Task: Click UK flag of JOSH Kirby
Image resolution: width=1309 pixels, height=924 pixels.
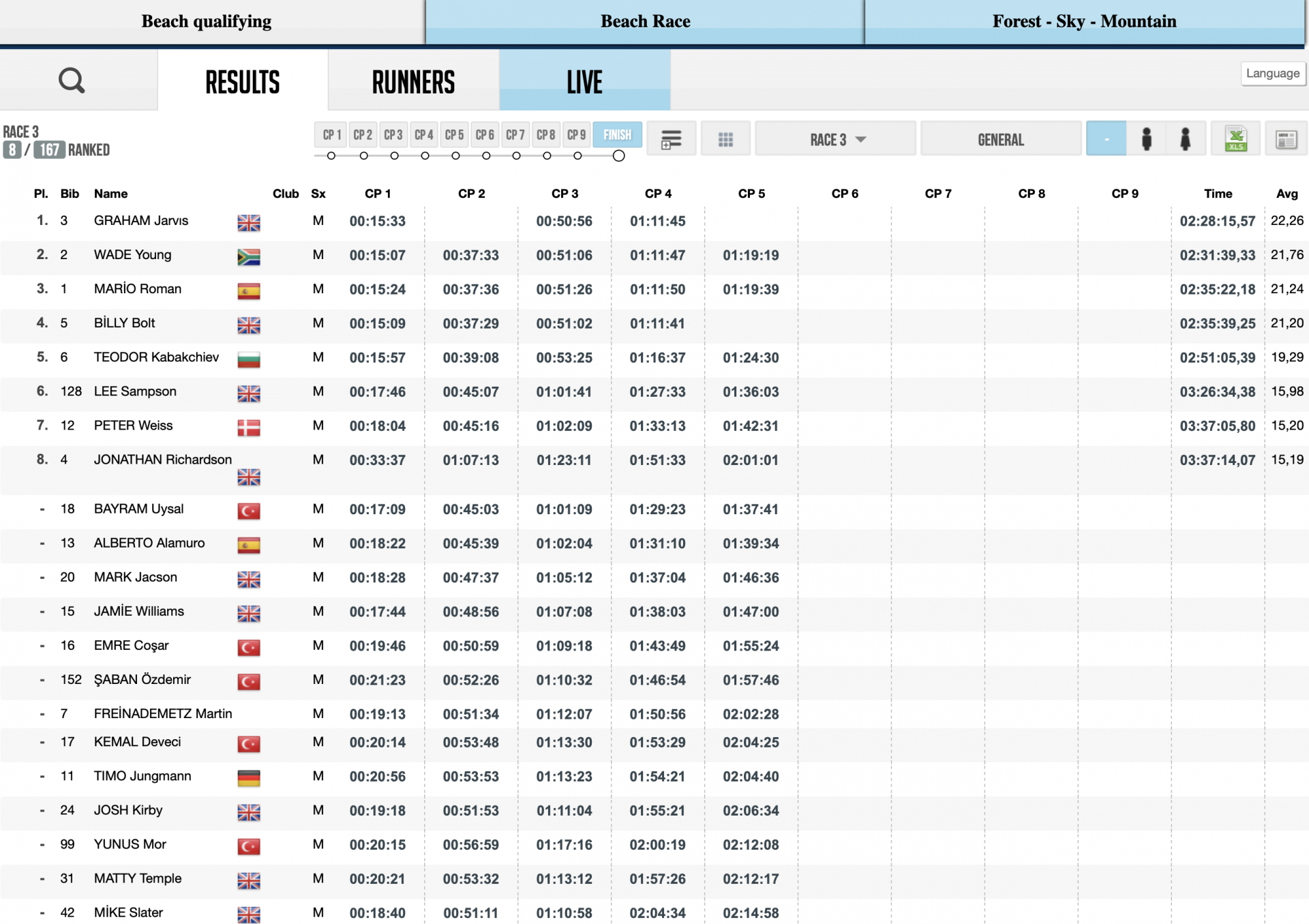Action: pos(249,812)
